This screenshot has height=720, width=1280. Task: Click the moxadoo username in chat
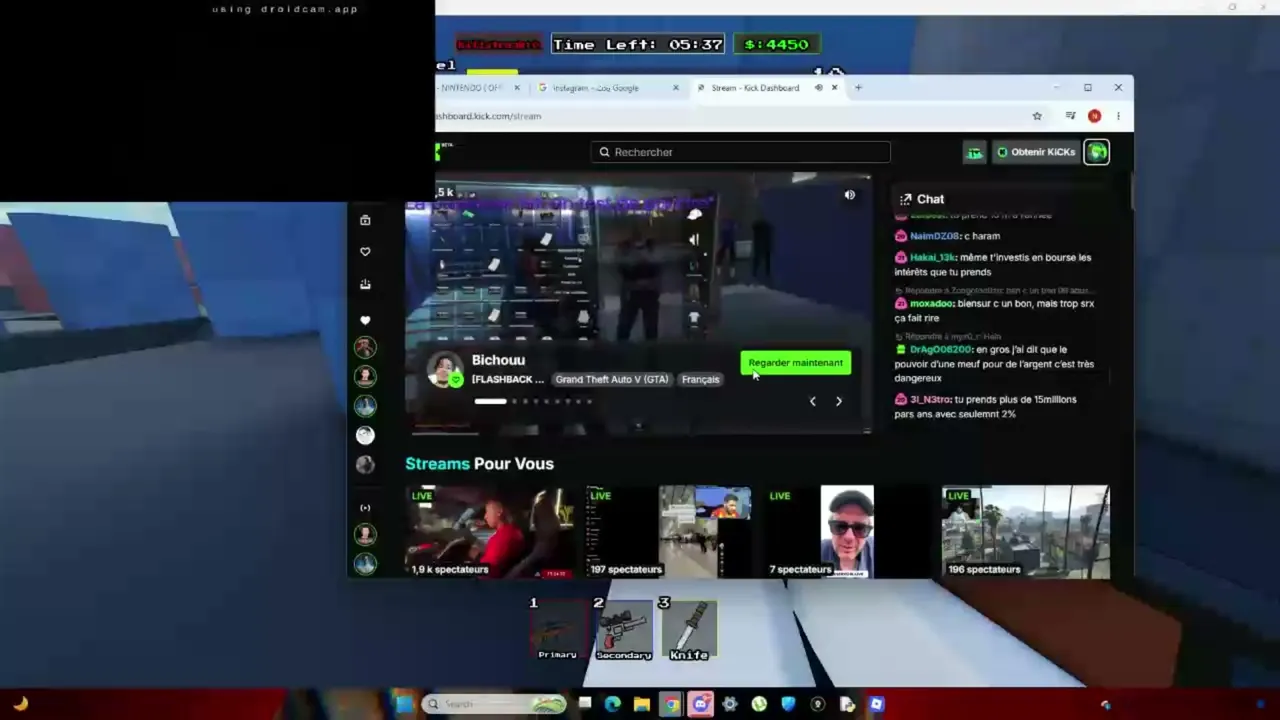[931, 303]
